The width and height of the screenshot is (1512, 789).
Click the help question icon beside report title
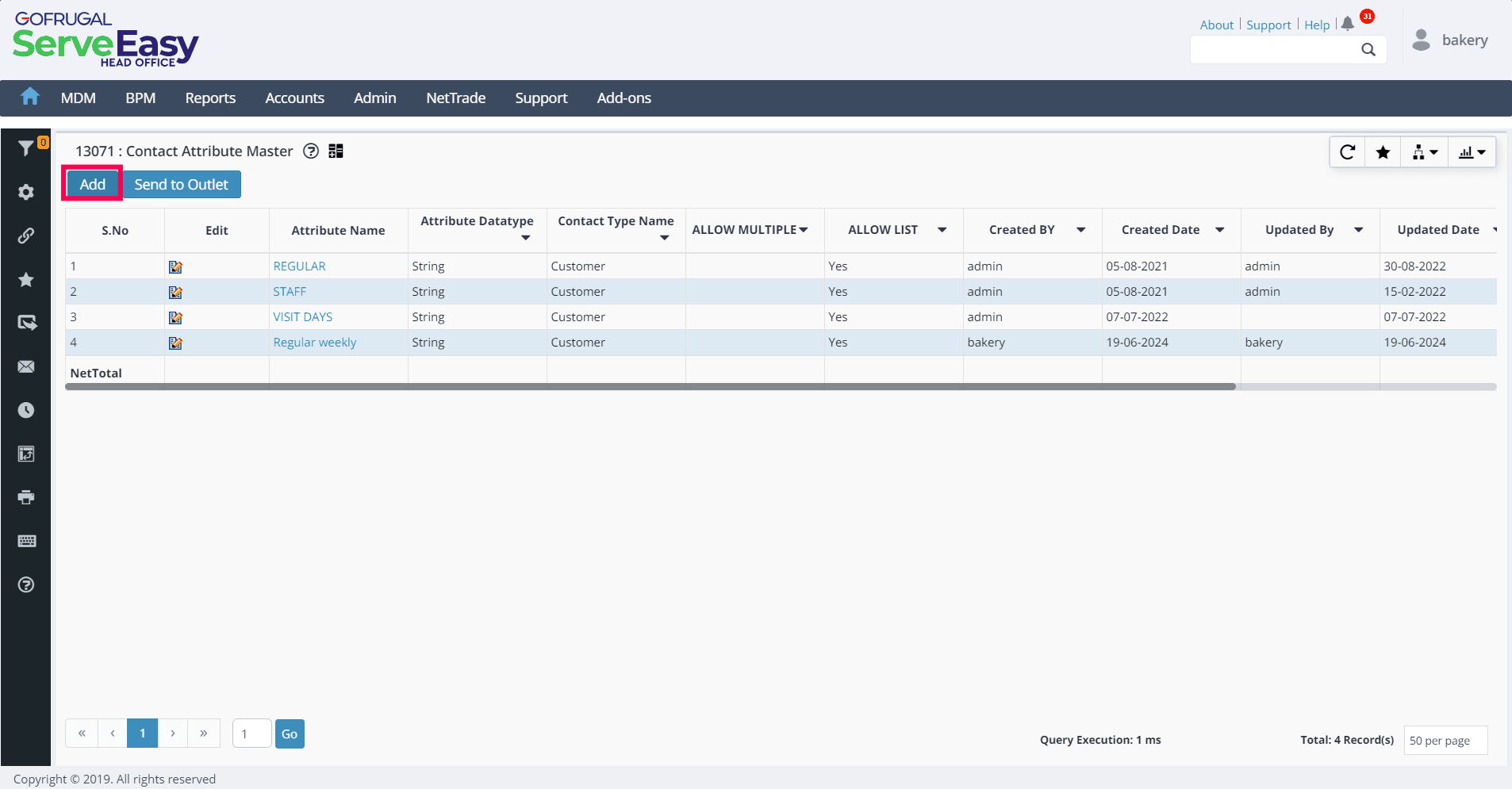point(311,151)
